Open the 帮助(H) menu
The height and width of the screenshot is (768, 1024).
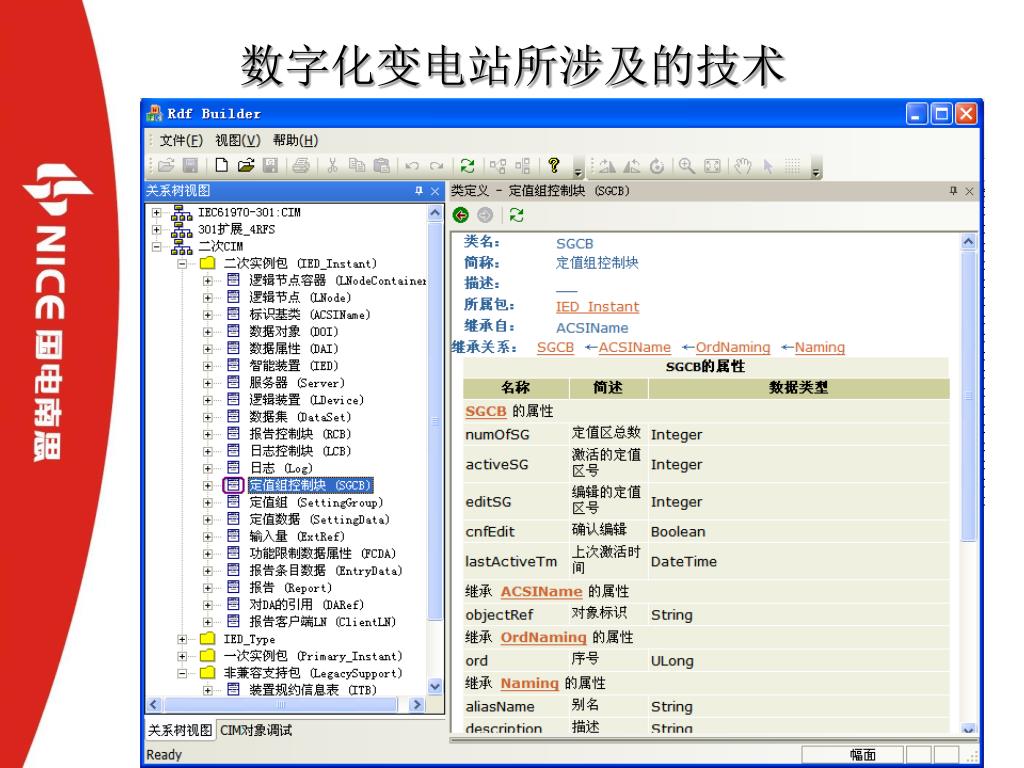pyautogui.click(x=295, y=140)
